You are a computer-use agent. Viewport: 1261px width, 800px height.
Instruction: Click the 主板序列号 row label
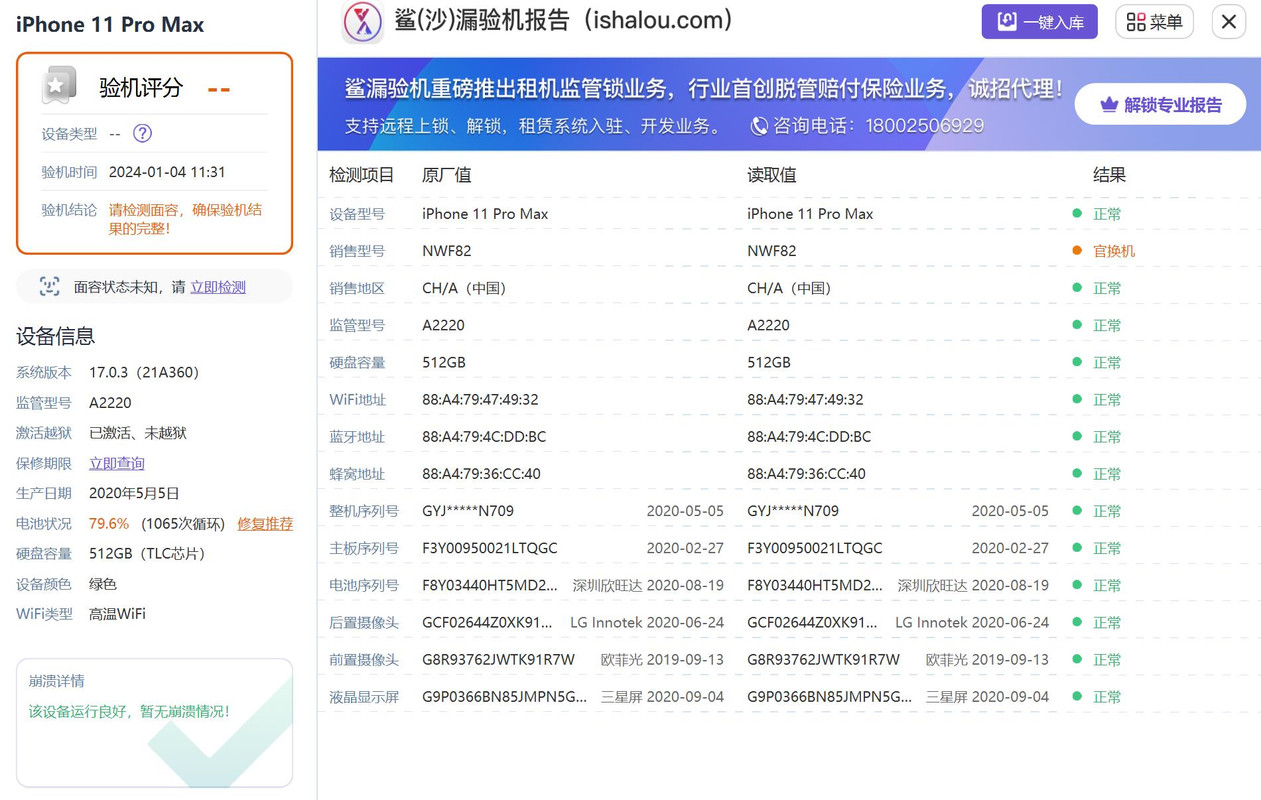364,548
